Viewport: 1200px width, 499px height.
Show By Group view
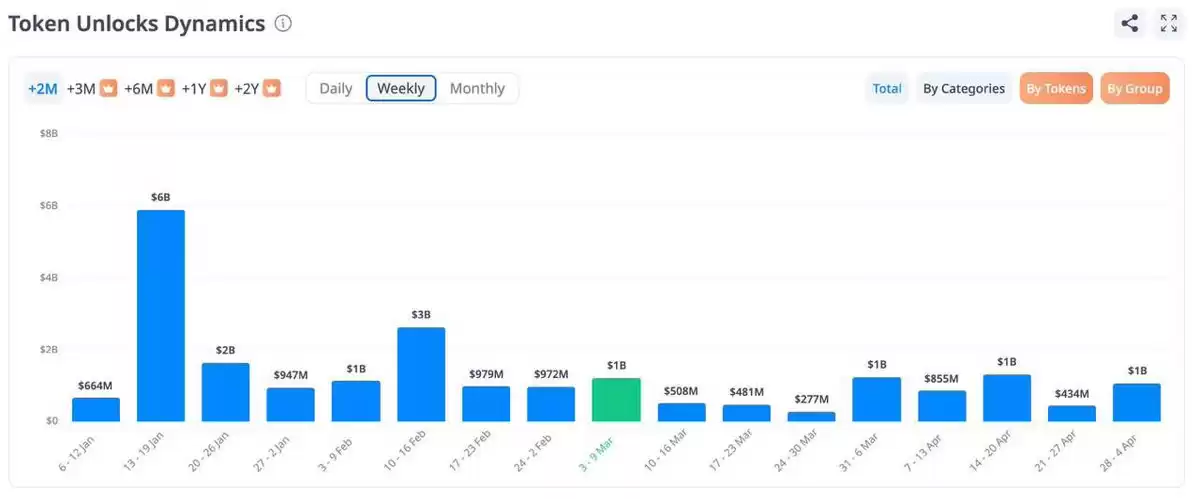(1135, 88)
